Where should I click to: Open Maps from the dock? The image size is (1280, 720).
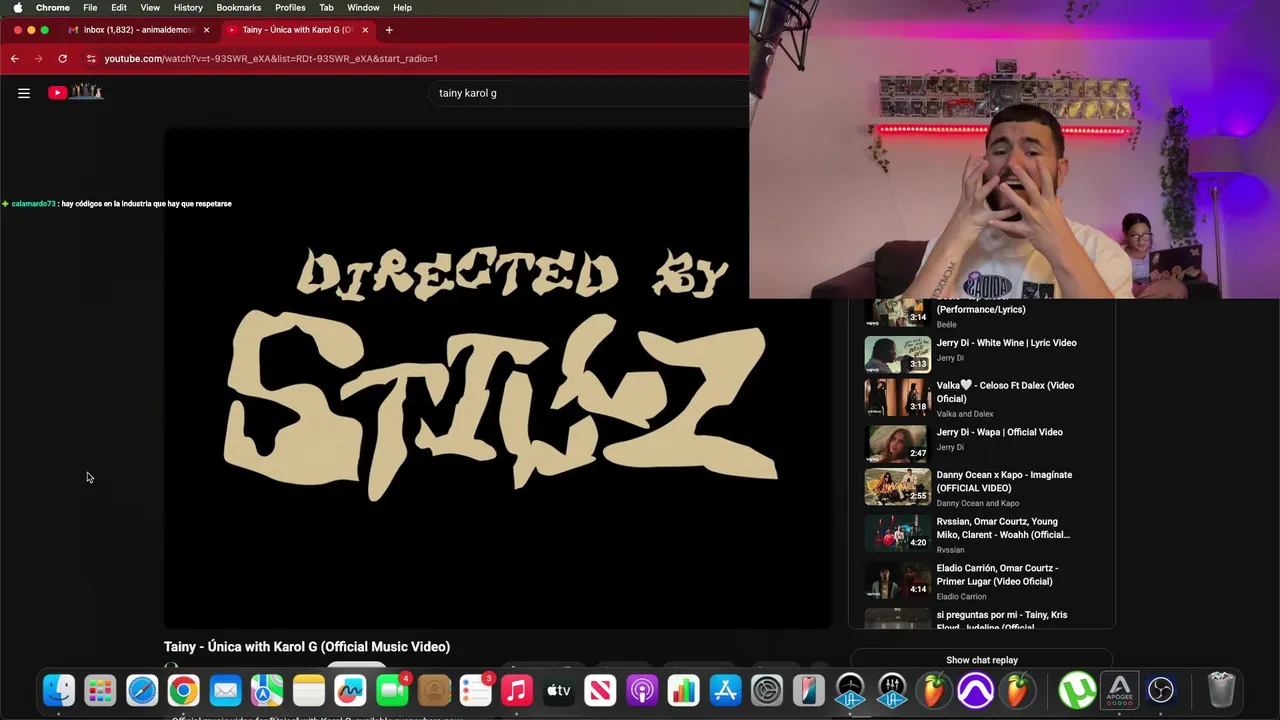pos(267,690)
